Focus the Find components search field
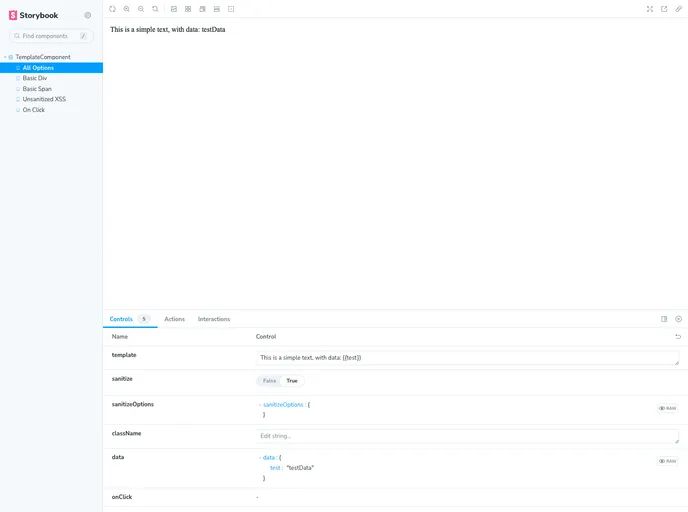688x512 pixels. click(51, 36)
